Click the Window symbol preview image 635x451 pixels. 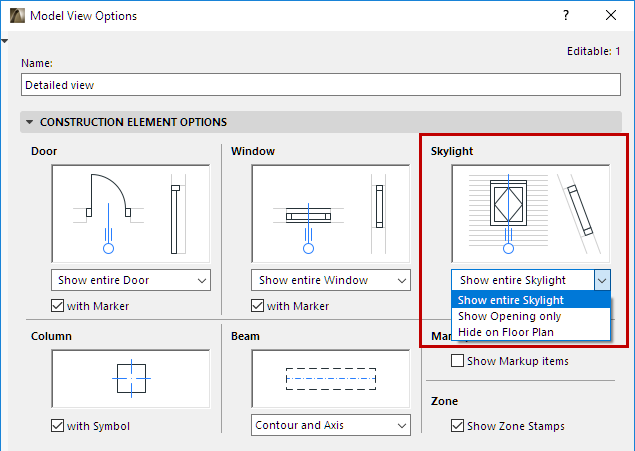pyautogui.click(x=331, y=214)
